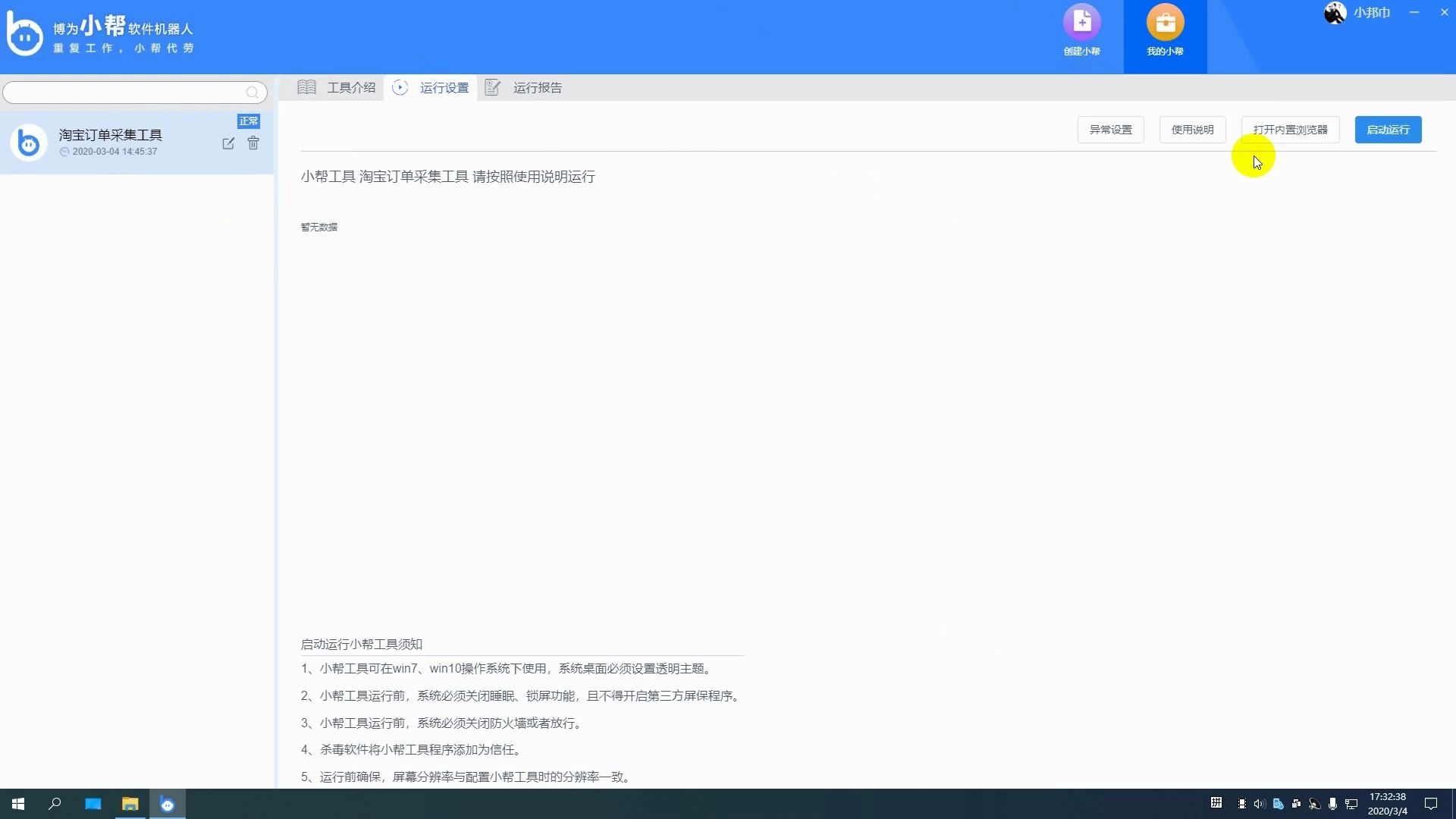Focus the sidebar search input field

pyautogui.click(x=135, y=93)
